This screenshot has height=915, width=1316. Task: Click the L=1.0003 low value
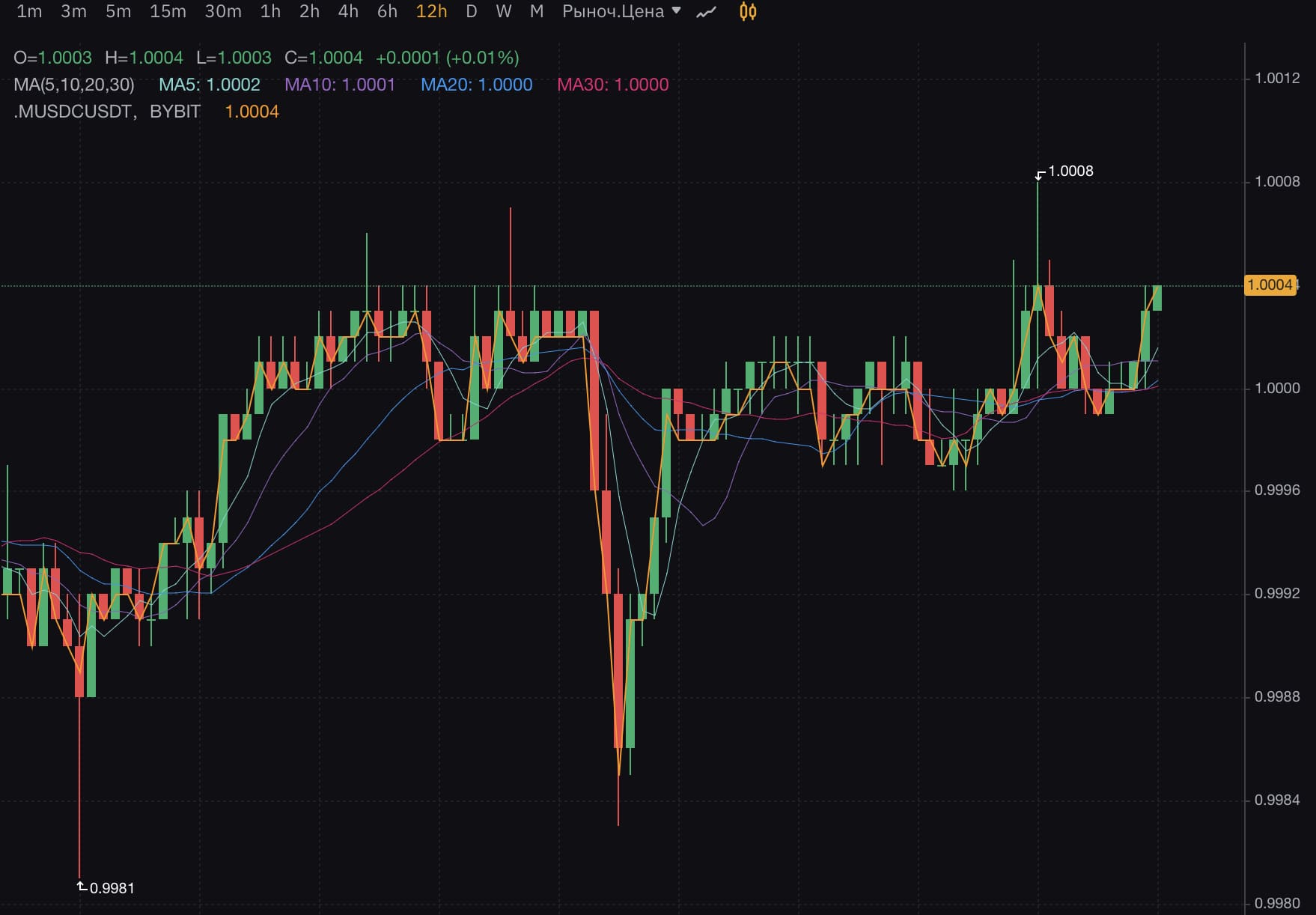(x=234, y=58)
